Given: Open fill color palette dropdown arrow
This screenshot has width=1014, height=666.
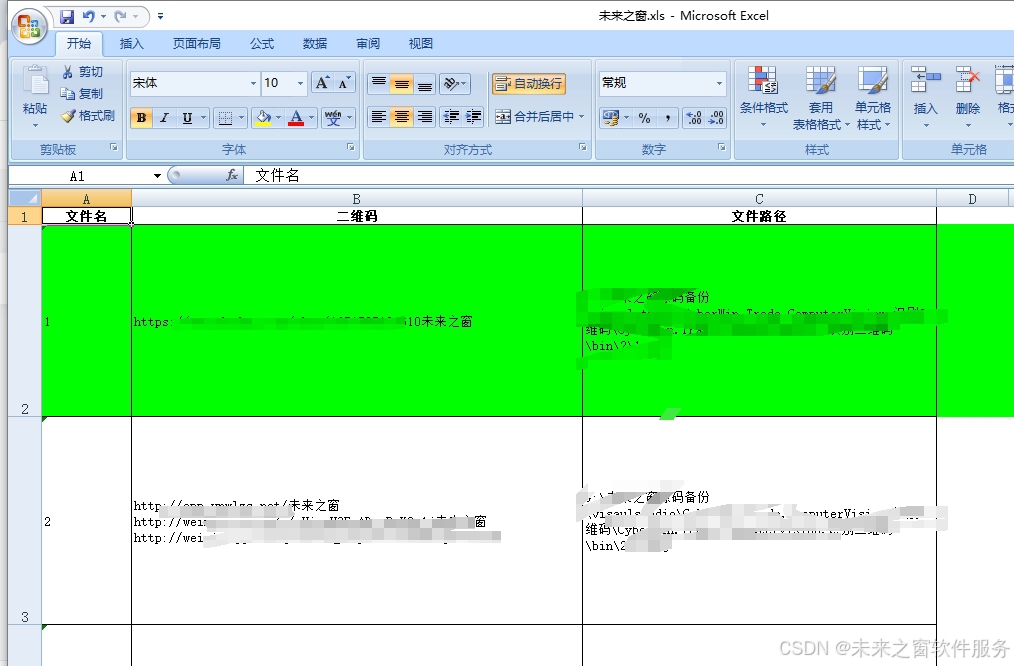Looking at the screenshot, I should tap(279, 118).
